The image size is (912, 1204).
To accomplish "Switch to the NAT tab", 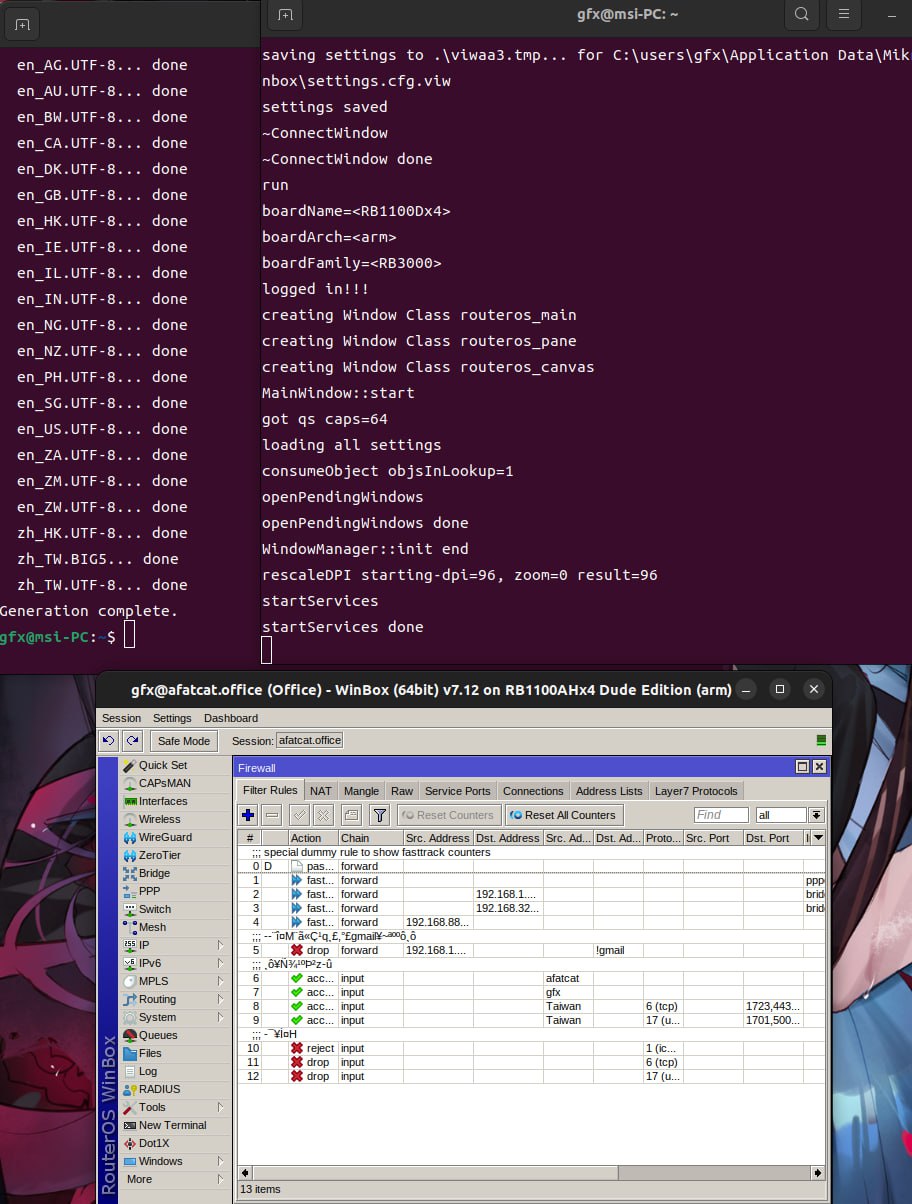I will click(x=320, y=791).
